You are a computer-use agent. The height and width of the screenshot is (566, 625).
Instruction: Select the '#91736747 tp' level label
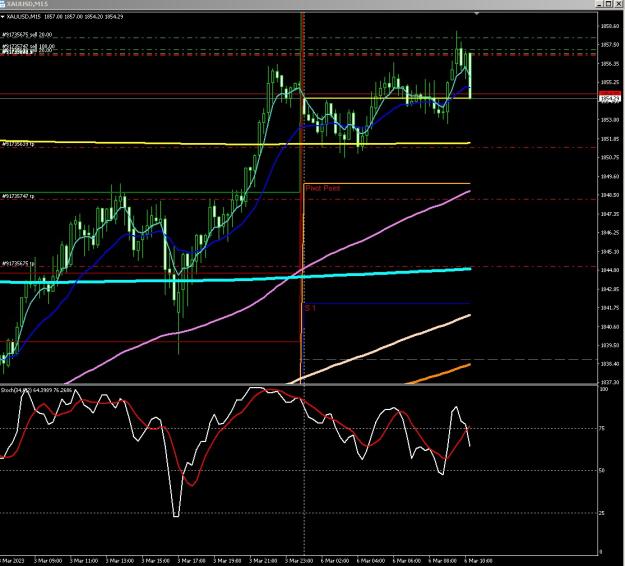coord(18,196)
